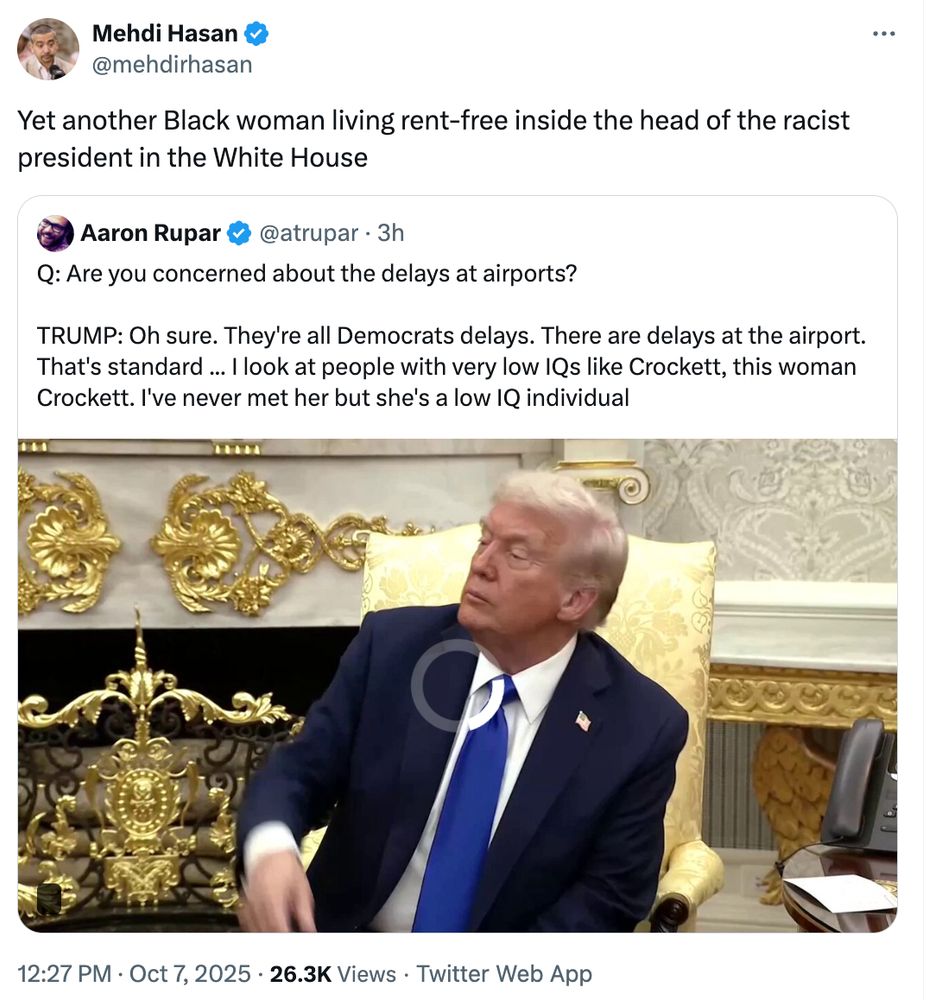Open the quoted tweet text about airport delays
Image resolution: width=929 pixels, height=1000 pixels.
coord(451,335)
